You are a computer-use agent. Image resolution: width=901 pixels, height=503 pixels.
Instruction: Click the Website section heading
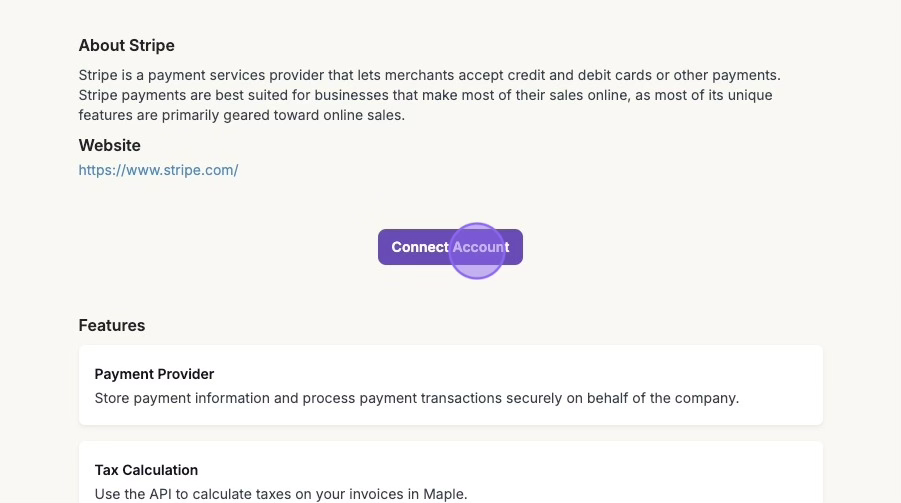[x=110, y=146]
